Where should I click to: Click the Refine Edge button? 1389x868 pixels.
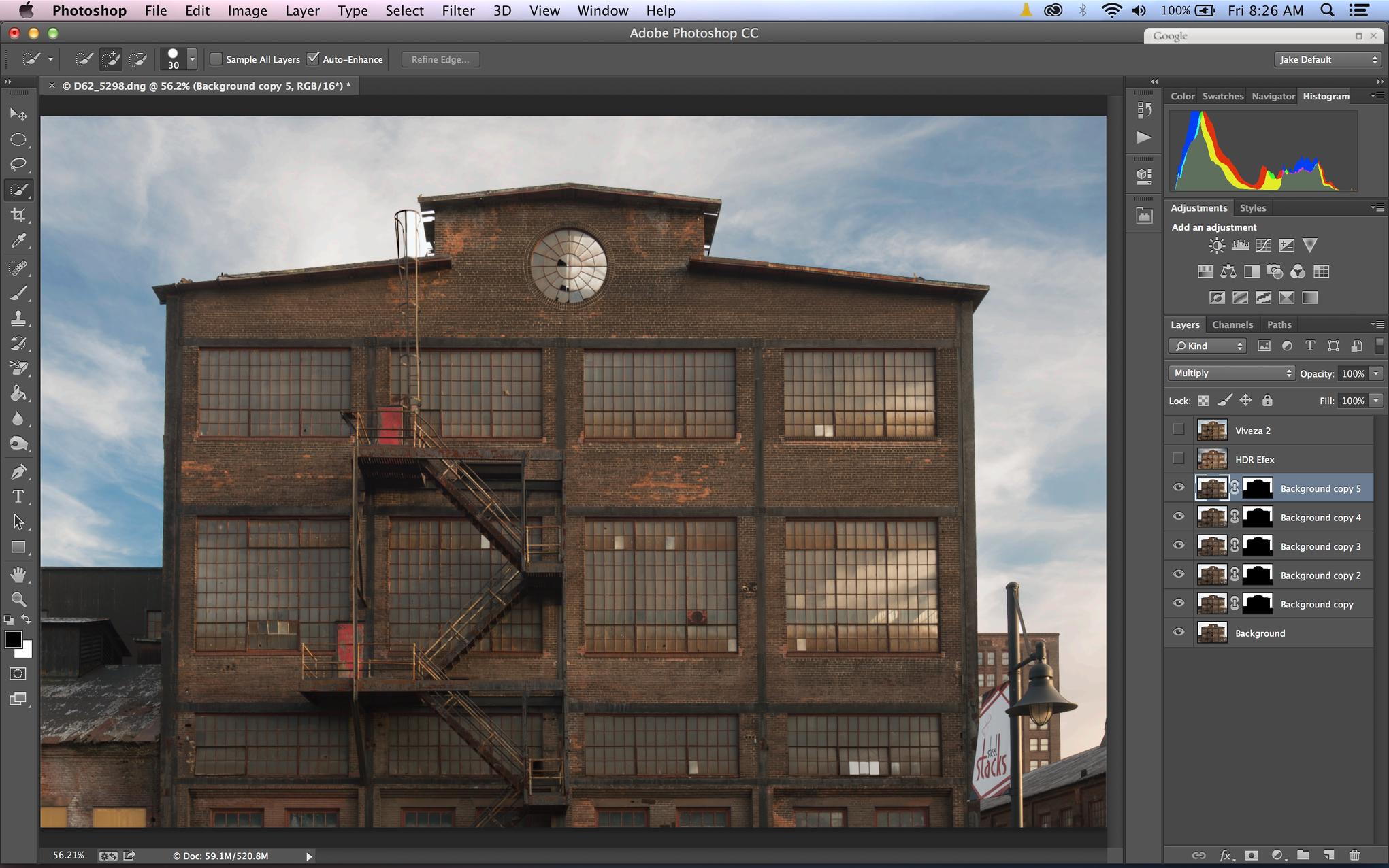(440, 59)
